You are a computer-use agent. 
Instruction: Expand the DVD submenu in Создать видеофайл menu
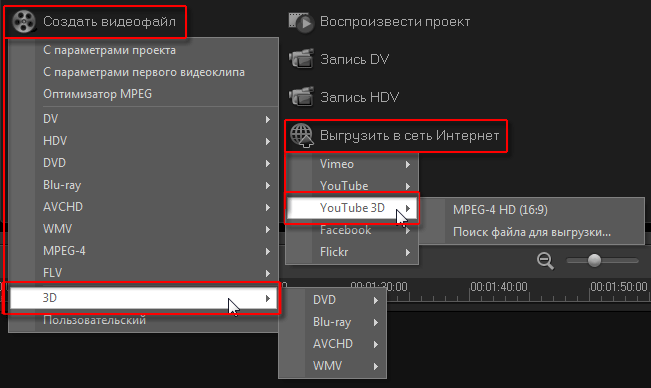(x=143, y=163)
